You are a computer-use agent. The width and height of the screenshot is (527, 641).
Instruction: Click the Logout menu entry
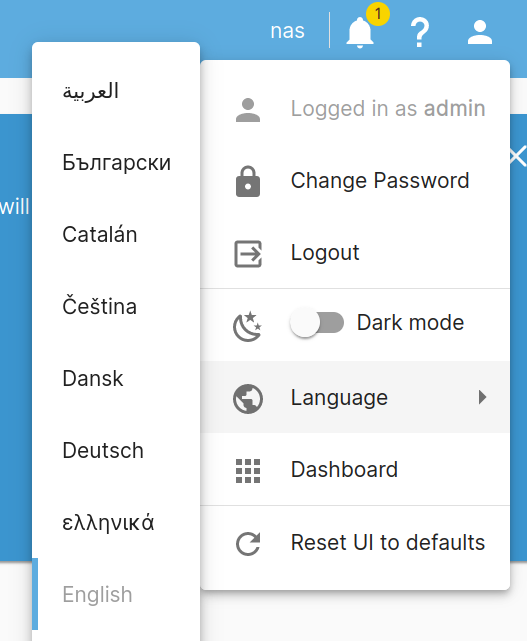coord(355,252)
